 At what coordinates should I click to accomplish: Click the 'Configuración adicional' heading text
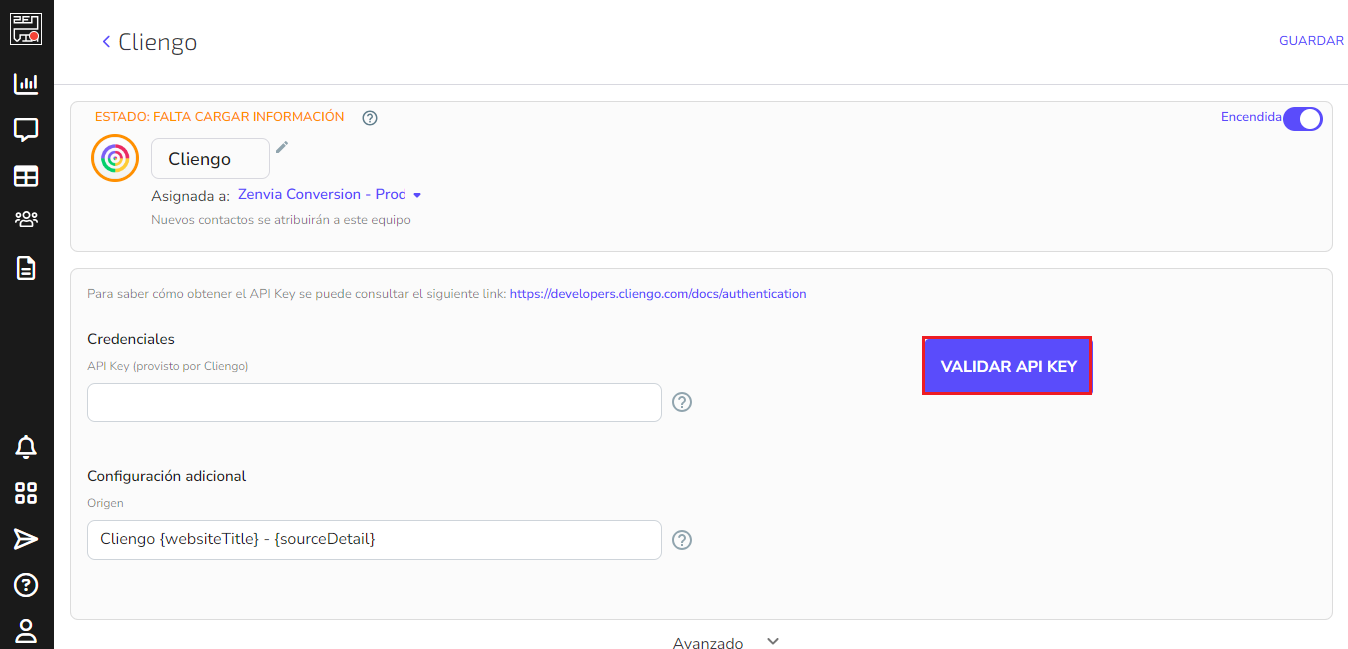167,476
